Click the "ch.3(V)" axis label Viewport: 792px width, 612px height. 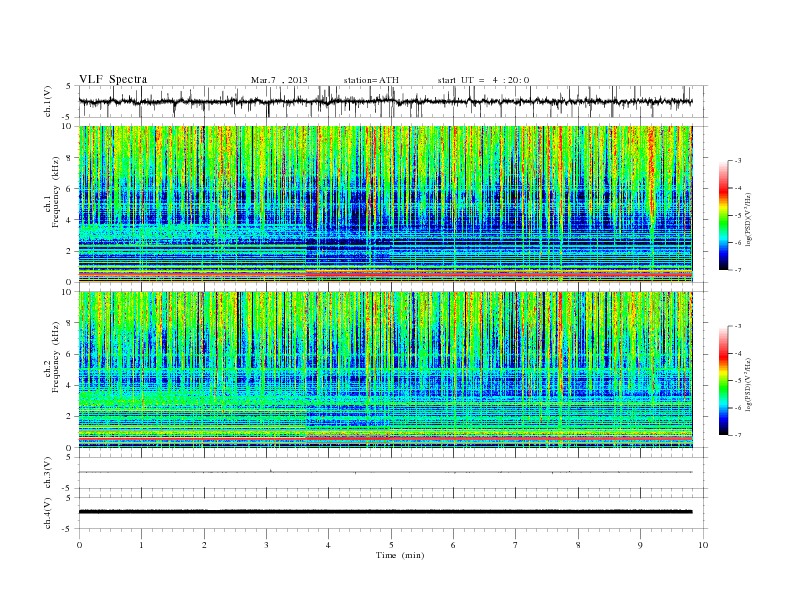pyautogui.click(x=48, y=473)
